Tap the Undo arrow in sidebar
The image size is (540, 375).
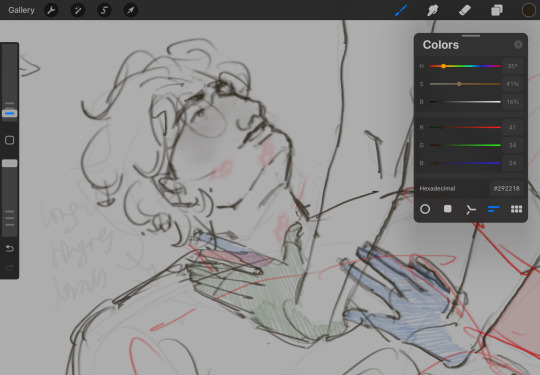[x=10, y=249]
